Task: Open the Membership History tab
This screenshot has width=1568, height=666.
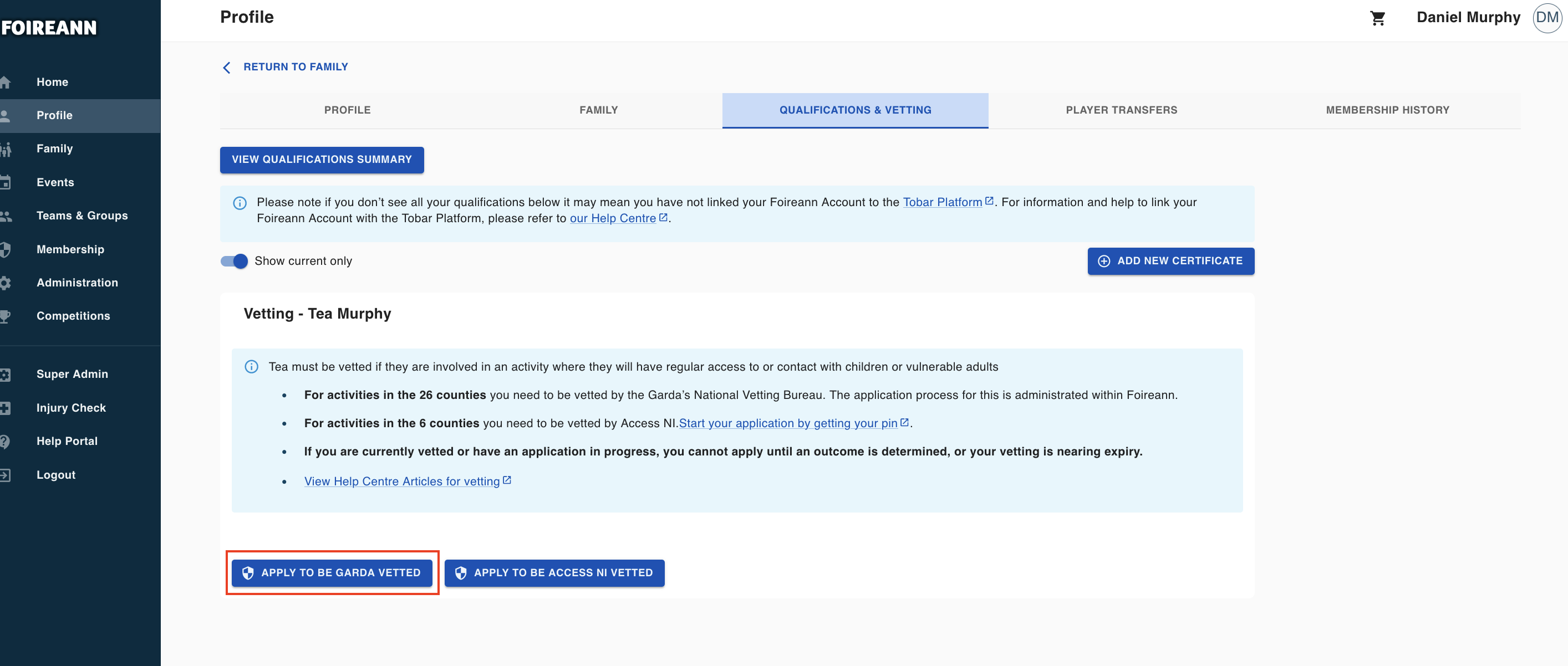Action: pos(1387,110)
